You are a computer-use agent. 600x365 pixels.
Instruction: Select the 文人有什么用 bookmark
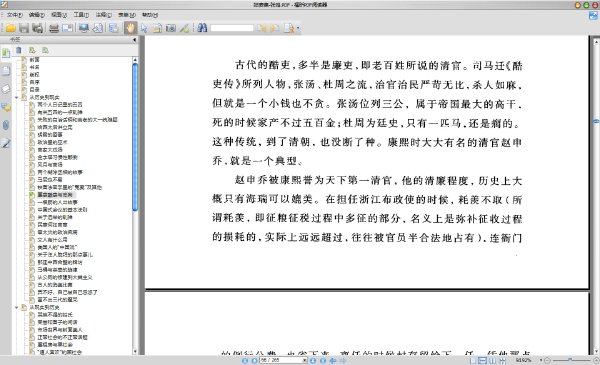(52, 240)
